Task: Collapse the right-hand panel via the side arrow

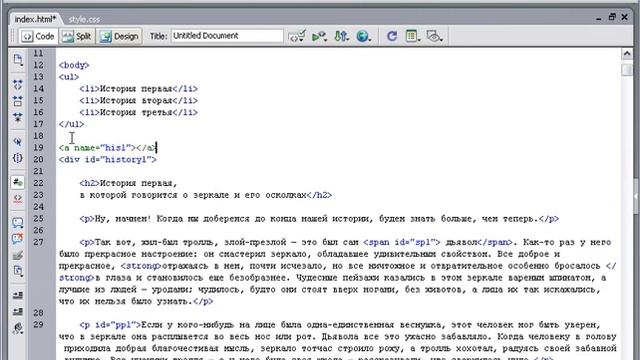Action: click(x=637, y=197)
